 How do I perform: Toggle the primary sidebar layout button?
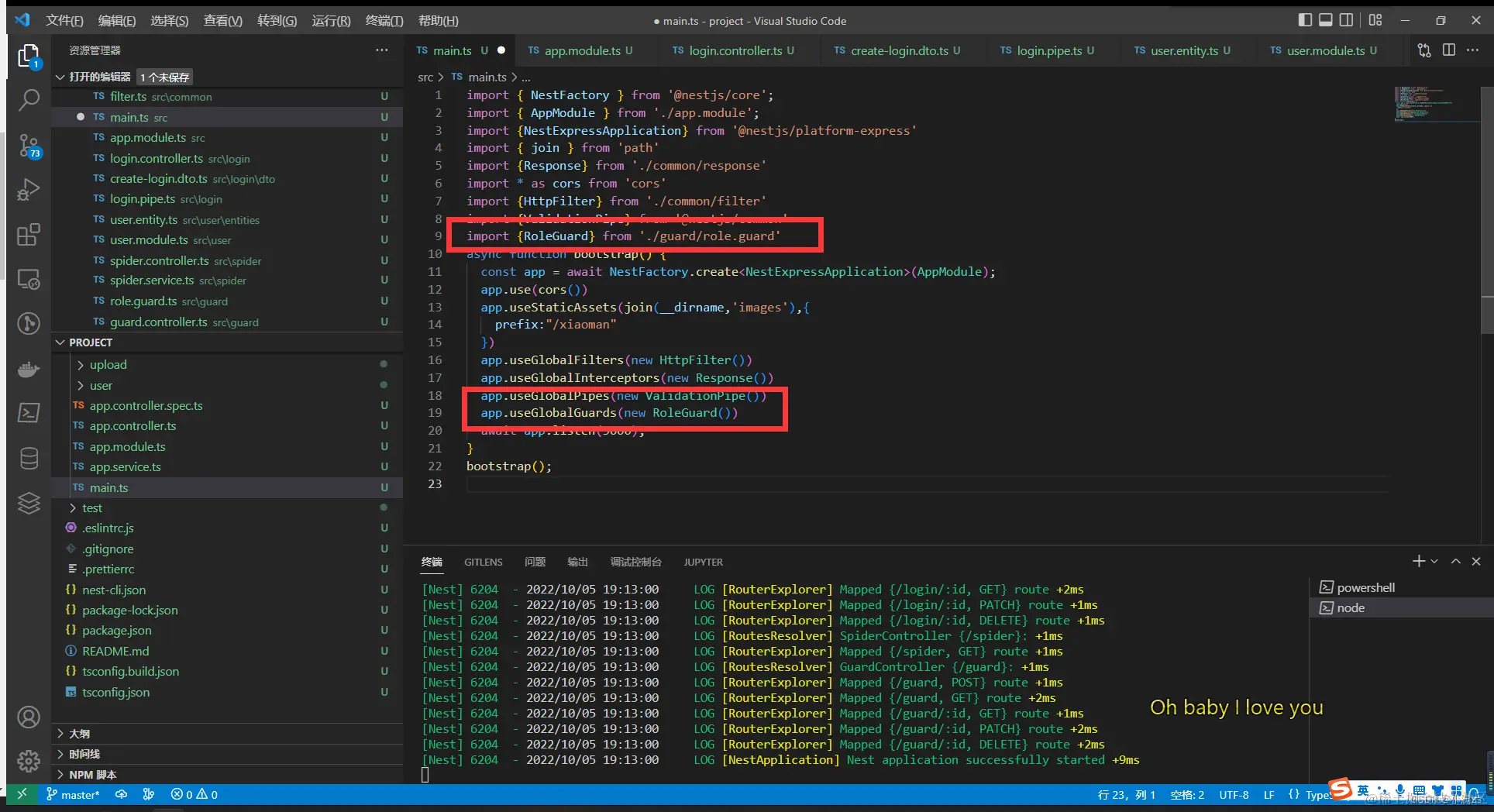pos(1305,20)
